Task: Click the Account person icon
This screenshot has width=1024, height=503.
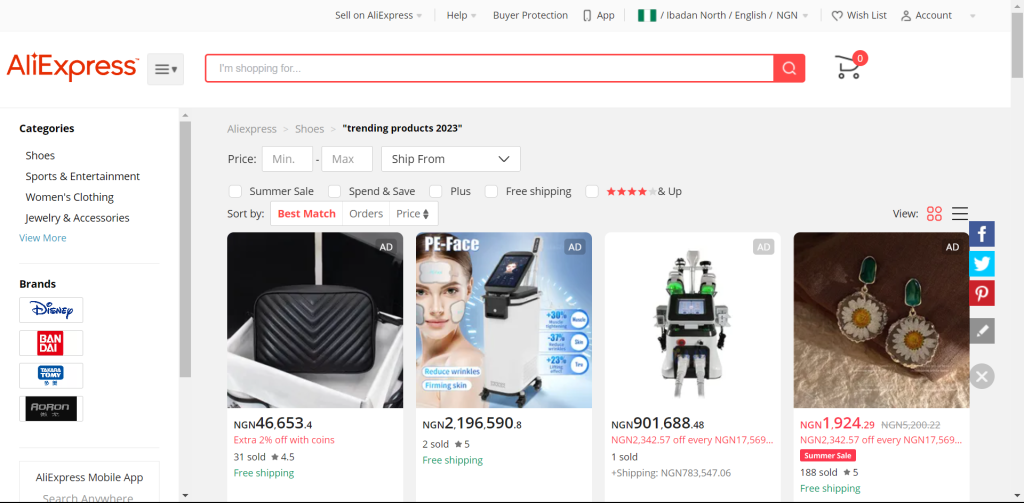Action: (x=906, y=16)
